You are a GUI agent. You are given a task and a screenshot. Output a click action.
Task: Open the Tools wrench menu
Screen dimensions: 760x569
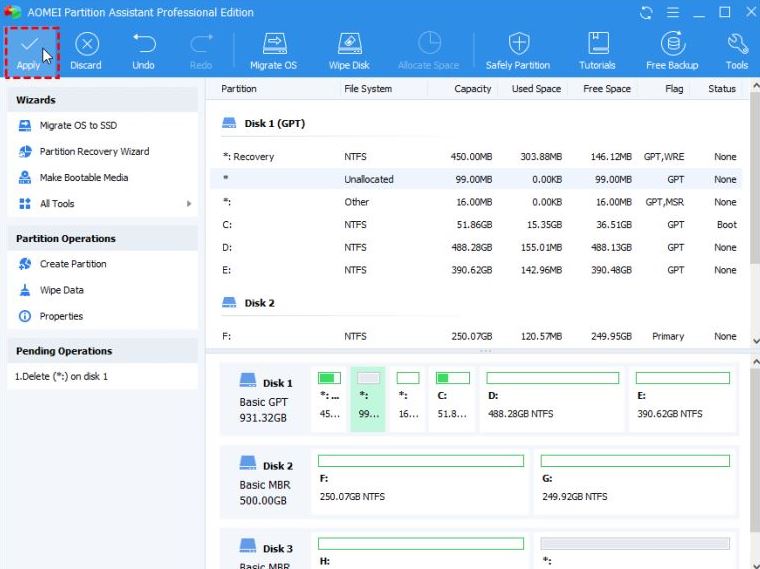tap(737, 52)
